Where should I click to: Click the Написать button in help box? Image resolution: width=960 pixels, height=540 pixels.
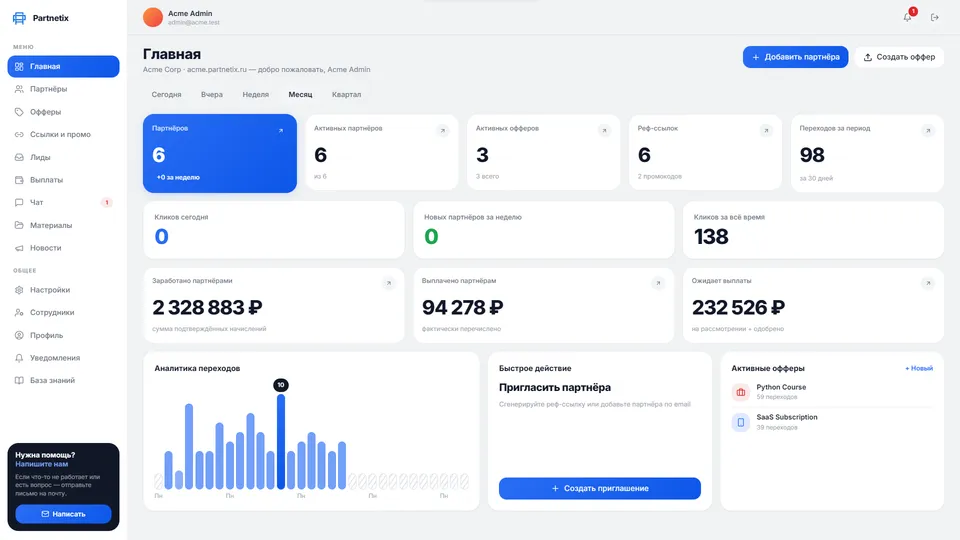pos(63,514)
